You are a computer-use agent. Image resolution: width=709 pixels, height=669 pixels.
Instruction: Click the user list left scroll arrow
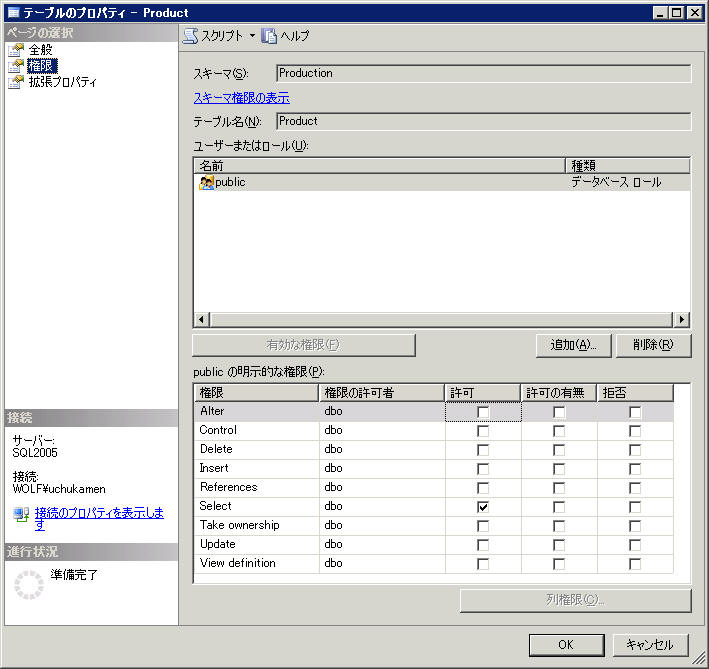[x=202, y=320]
